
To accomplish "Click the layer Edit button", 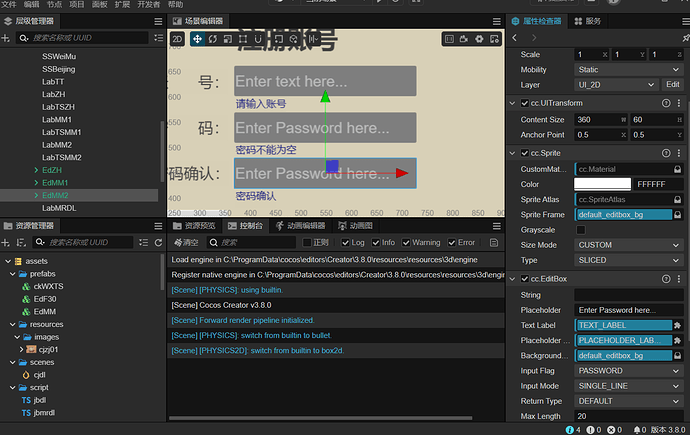I will pyautogui.click(x=672, y=84).
